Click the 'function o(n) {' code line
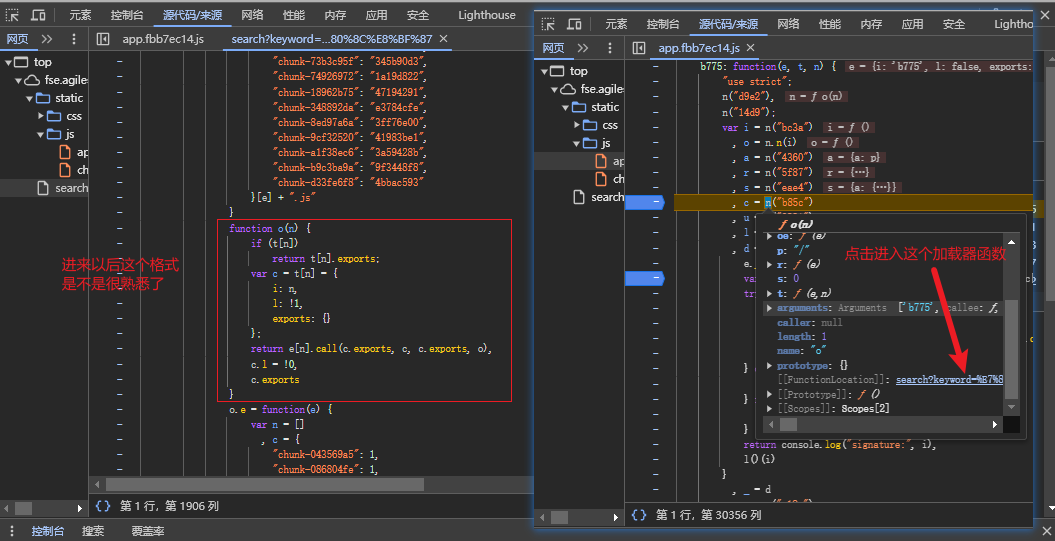This screenshot has height=541, width=1055. pyautogui.click(x=270, y=229)
